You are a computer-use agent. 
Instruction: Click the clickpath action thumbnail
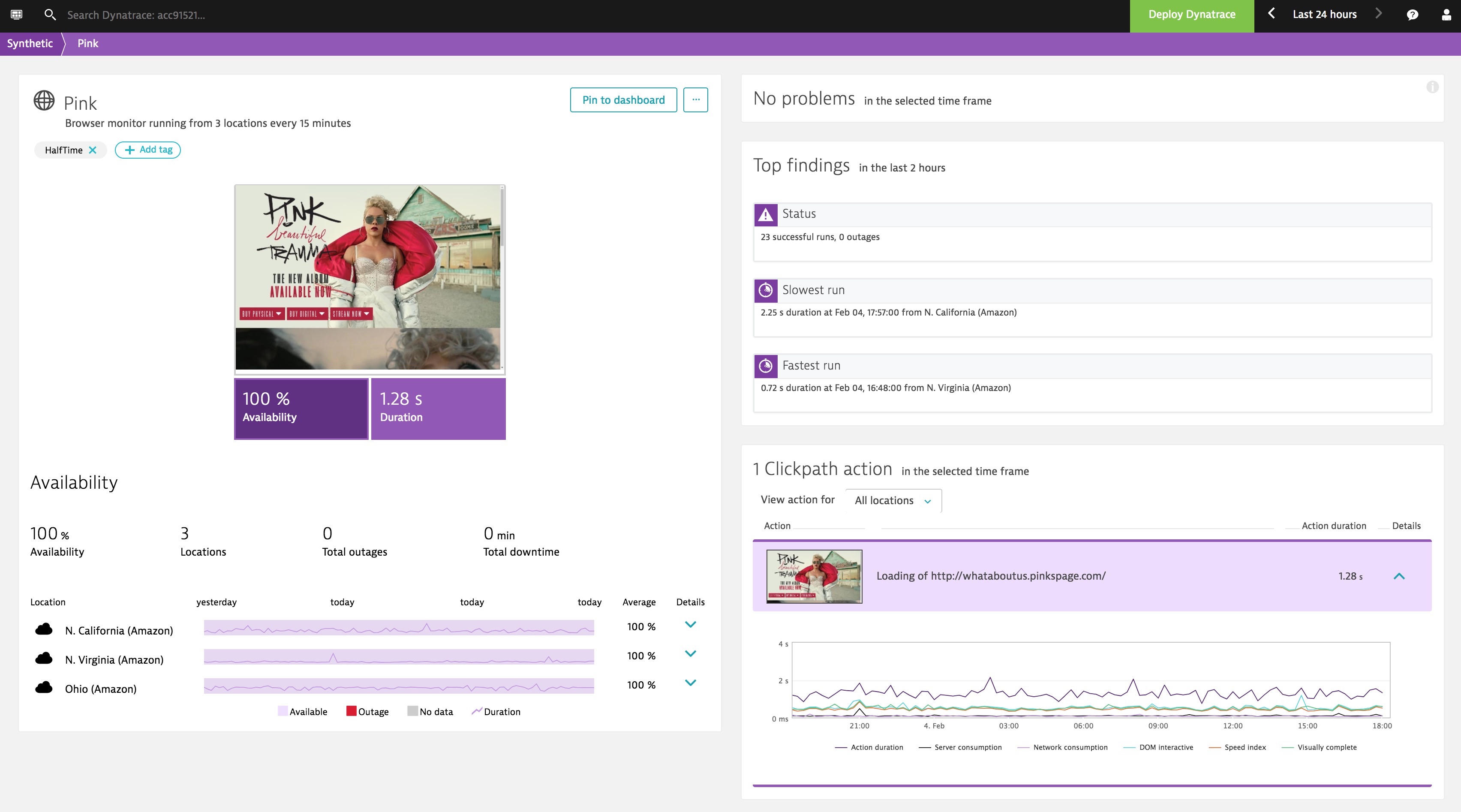(x=814, y=576)
